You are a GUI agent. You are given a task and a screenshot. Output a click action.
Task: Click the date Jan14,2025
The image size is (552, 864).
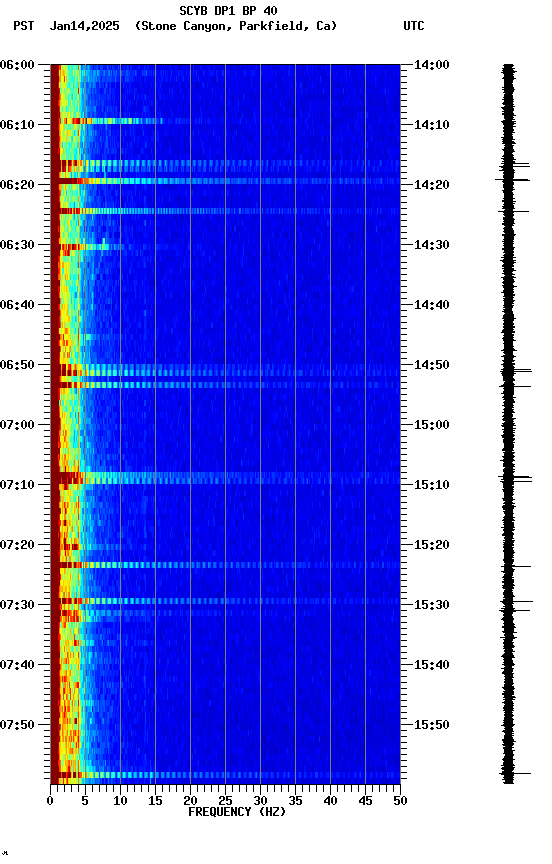pyautogui.click(x=84, y=26)
